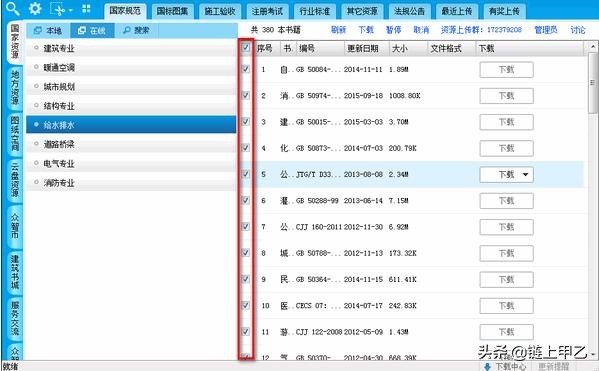Select 电气专业 category

point(131,164)
